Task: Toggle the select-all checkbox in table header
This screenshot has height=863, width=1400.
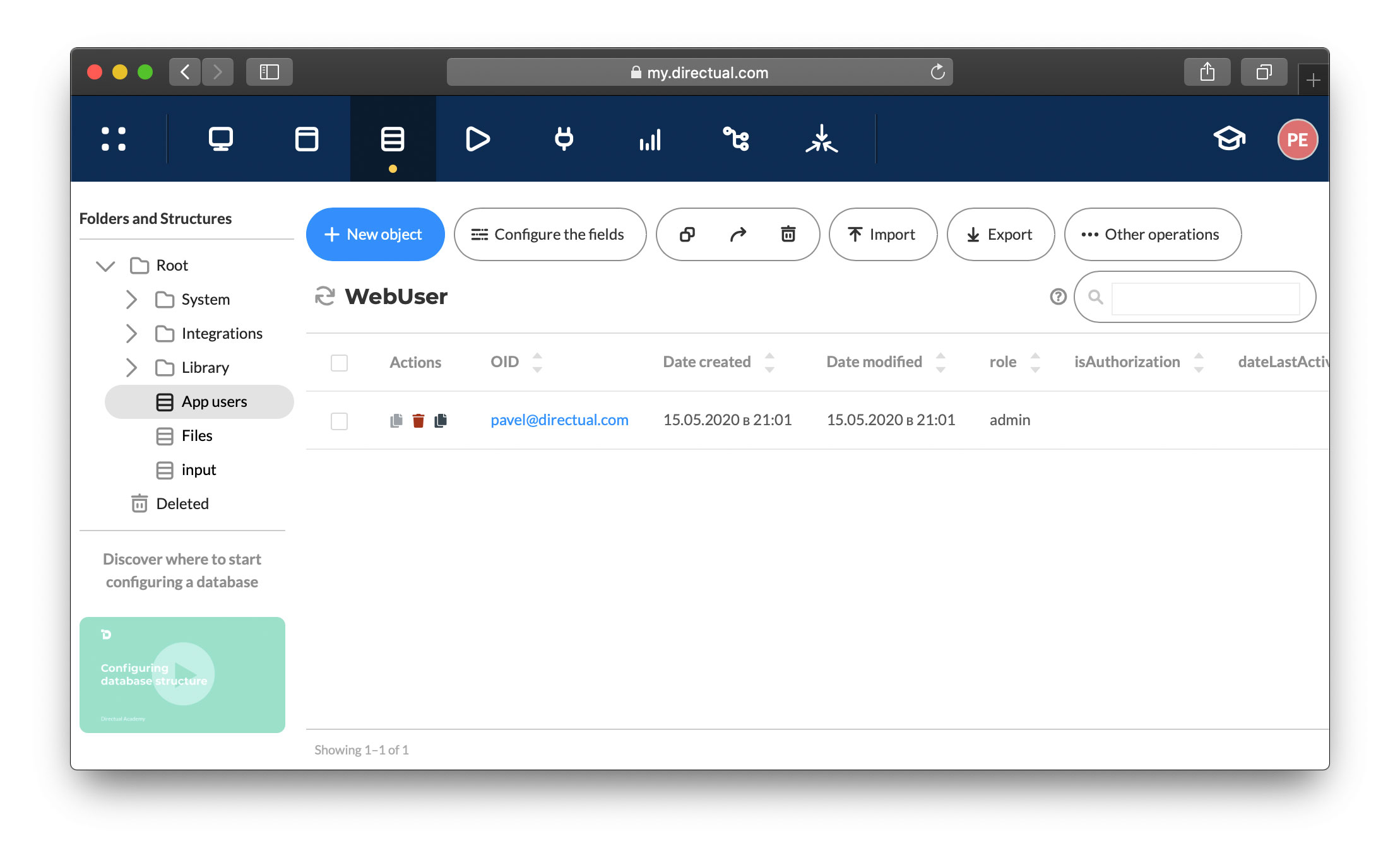Action: (339, 362)
